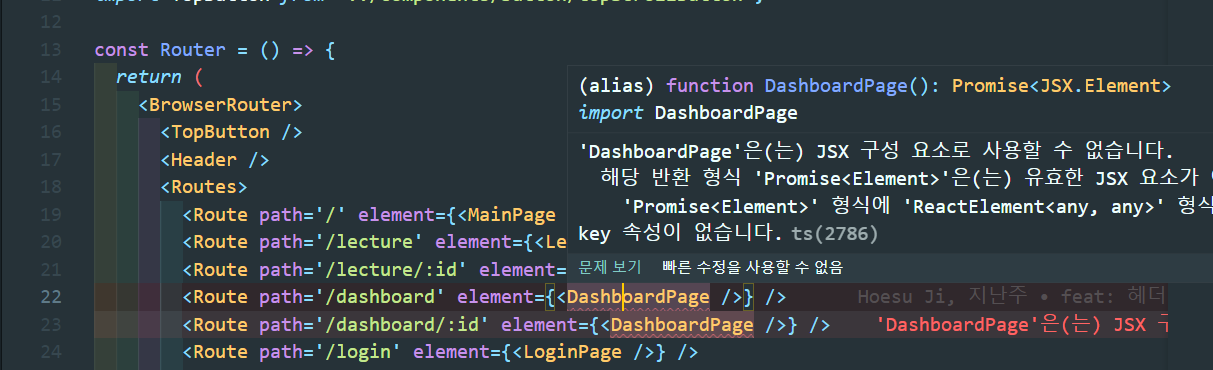Click the MainPage component name

coord(512,215)
